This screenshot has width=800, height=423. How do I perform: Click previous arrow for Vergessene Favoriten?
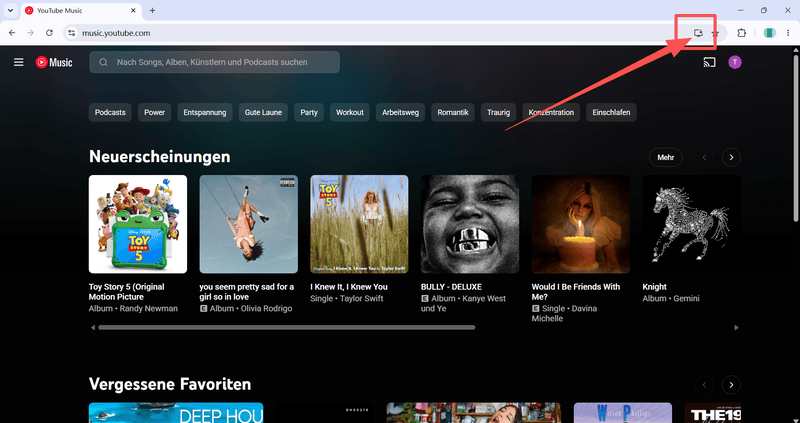tap(705, 384)
